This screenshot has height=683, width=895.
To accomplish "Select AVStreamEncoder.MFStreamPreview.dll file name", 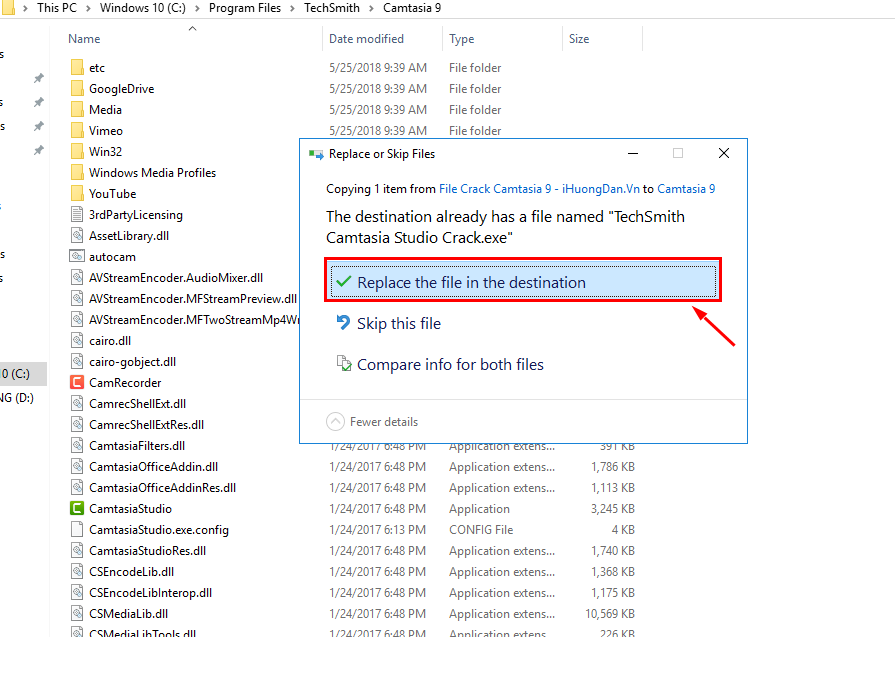I will 193,299.
